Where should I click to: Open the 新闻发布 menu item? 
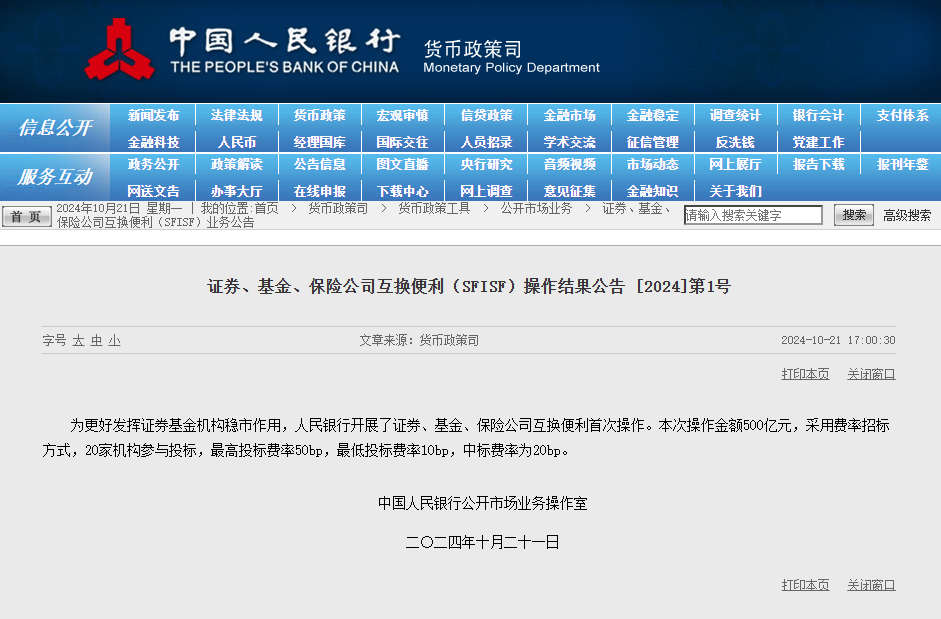pos(153,115)
